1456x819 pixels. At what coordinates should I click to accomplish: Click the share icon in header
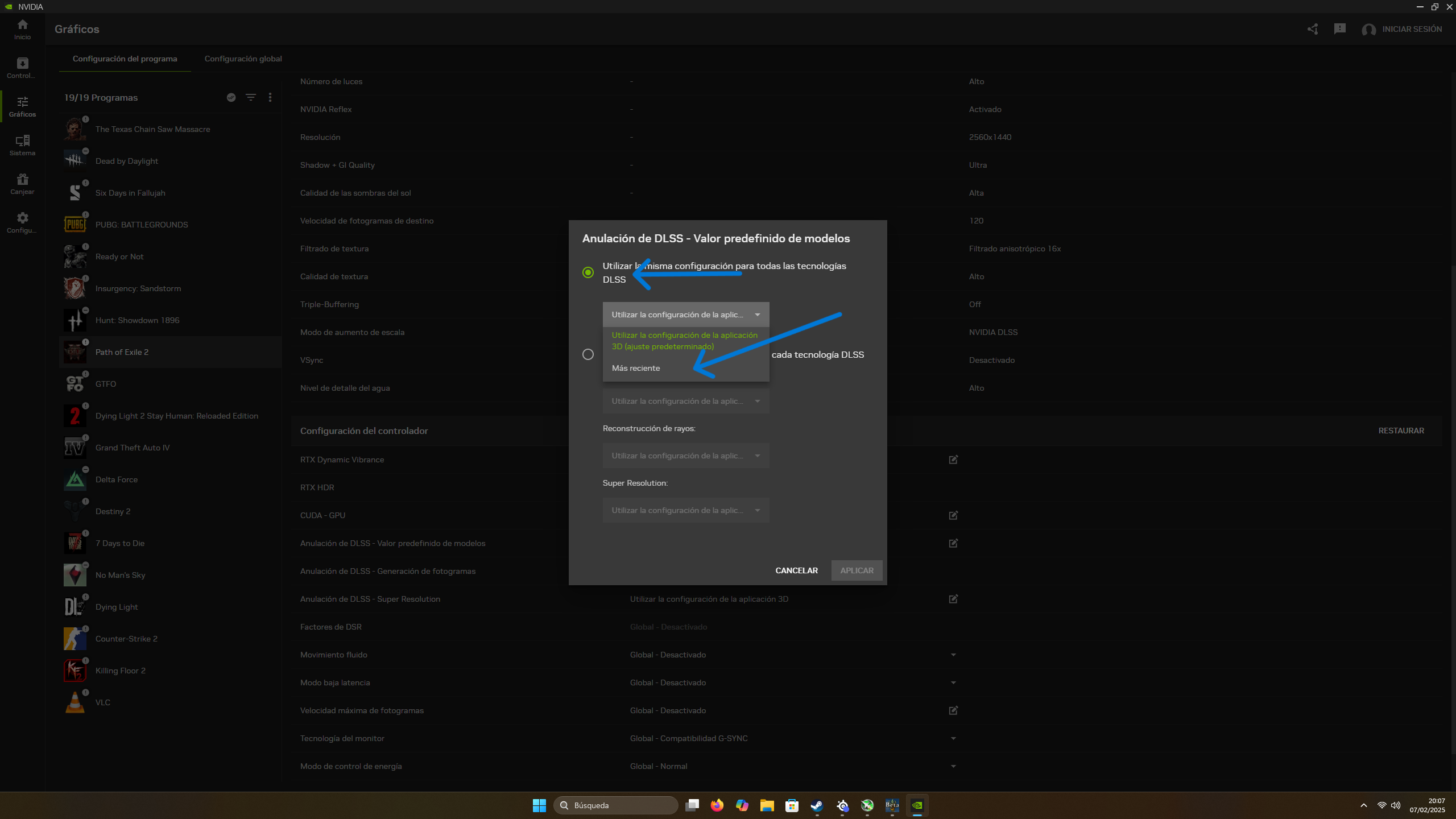pos(1313,29)
